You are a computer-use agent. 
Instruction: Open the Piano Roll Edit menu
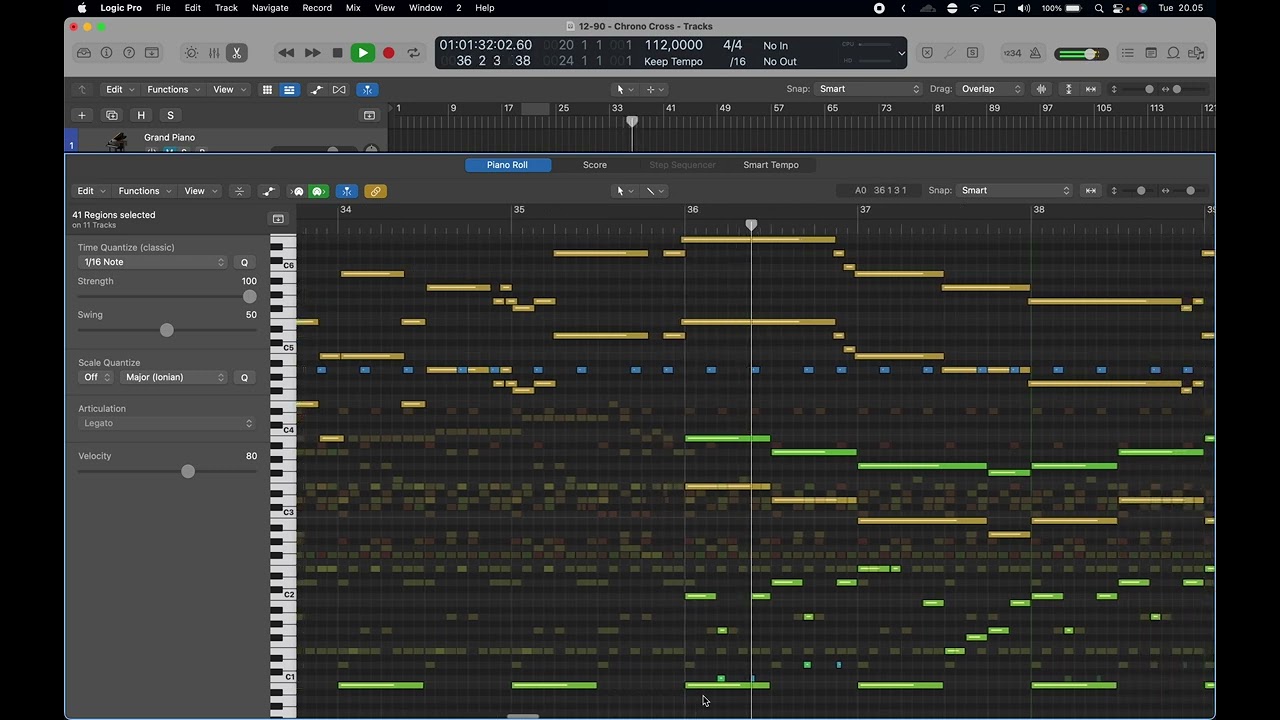(91, 191)
